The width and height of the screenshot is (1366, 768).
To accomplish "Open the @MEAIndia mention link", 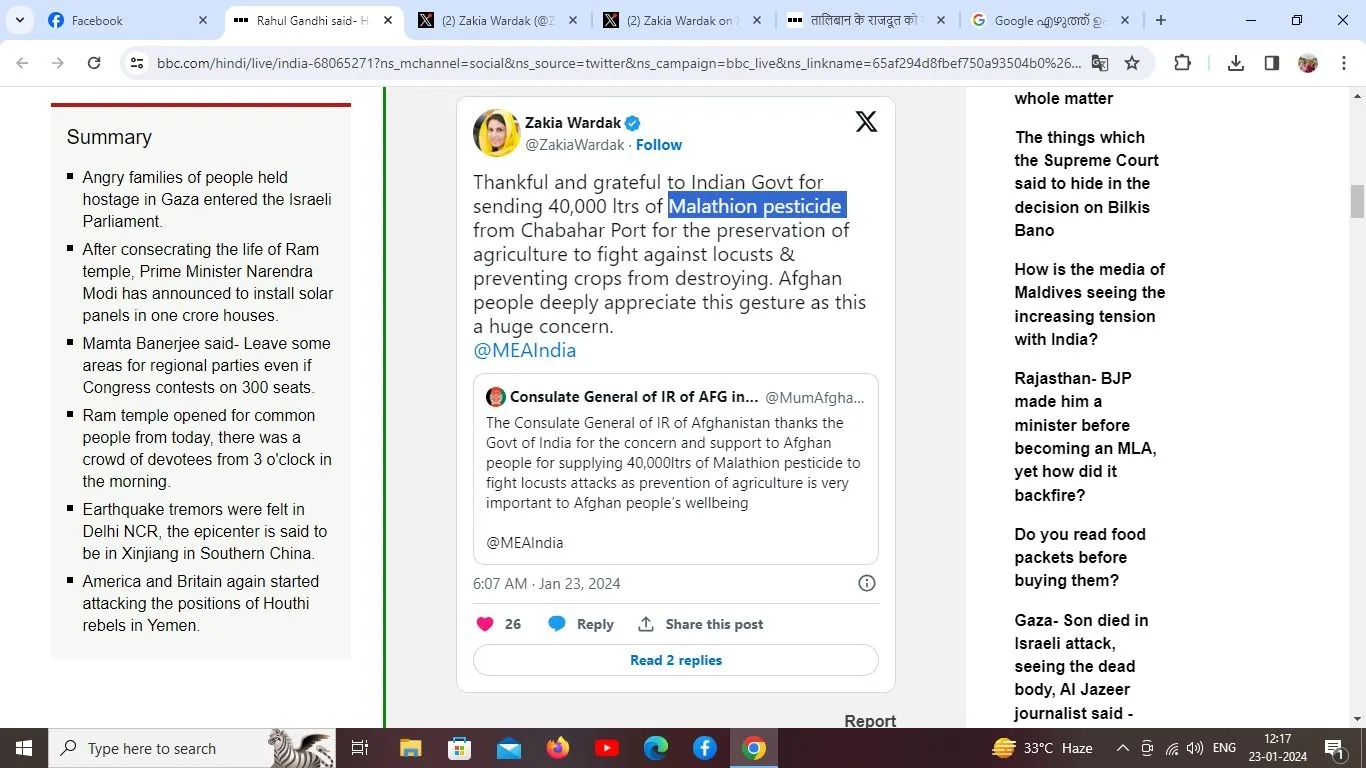I will click(x=525, y=350).
